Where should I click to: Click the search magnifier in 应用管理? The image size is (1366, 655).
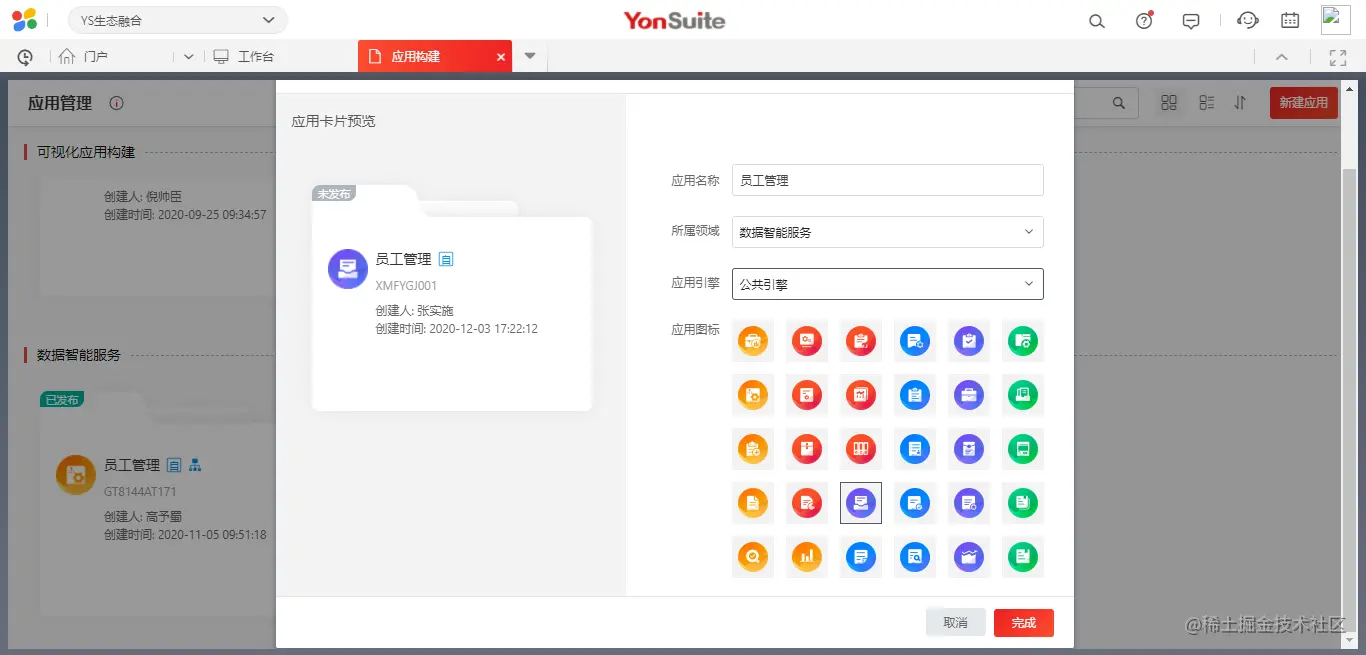(1120, 102)
